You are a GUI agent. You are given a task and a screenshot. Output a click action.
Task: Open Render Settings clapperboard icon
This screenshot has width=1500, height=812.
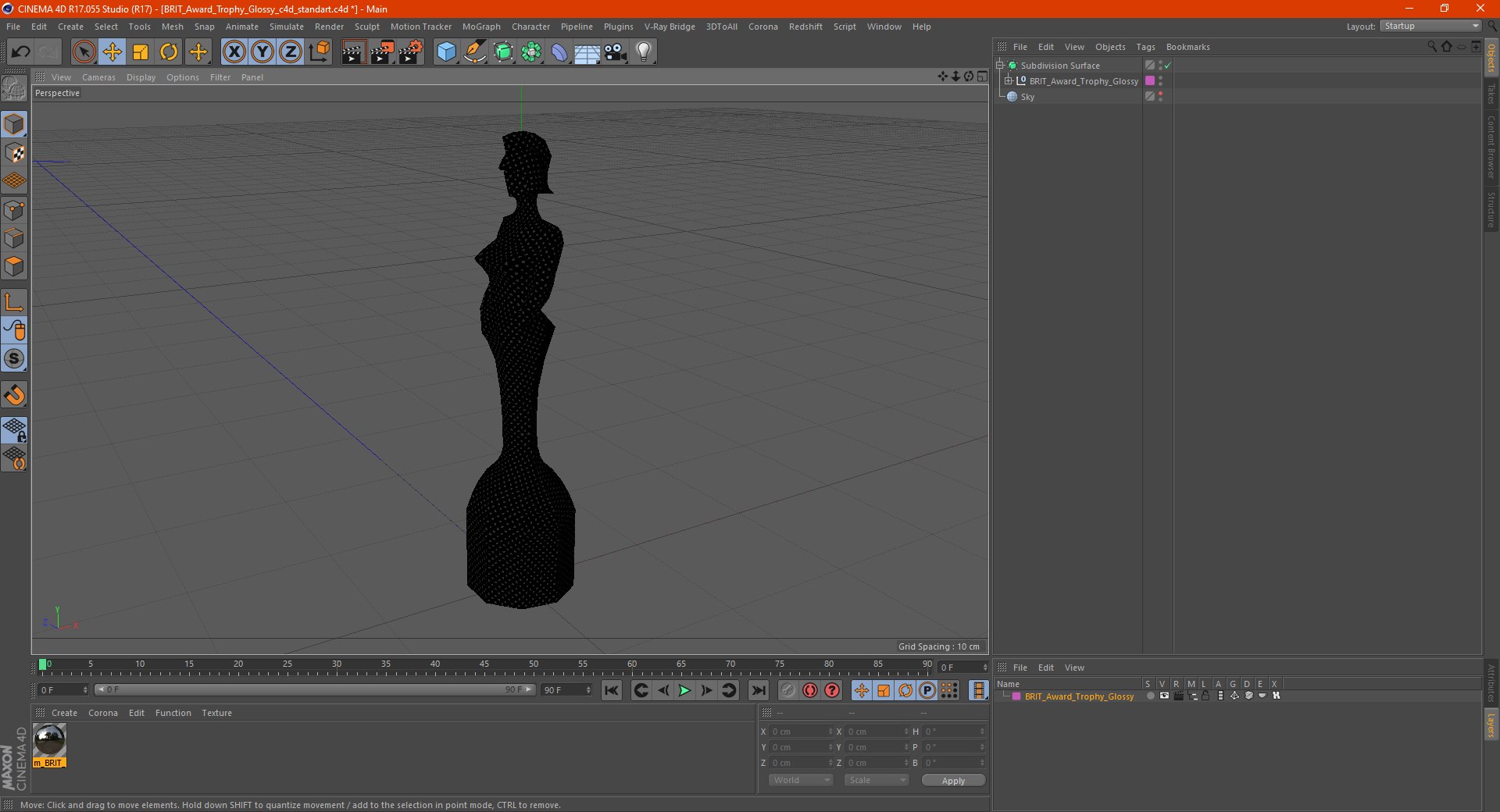410,52
